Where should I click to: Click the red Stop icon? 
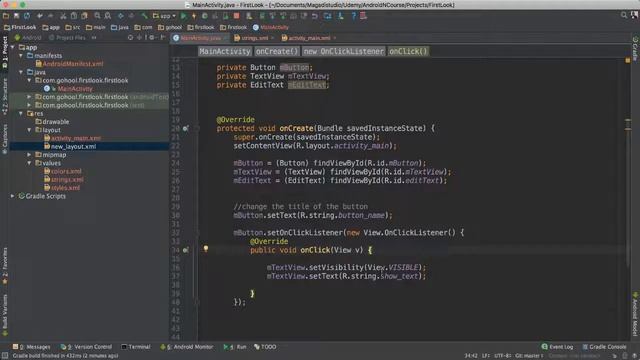pyautogui.click(x=236, y=16)
